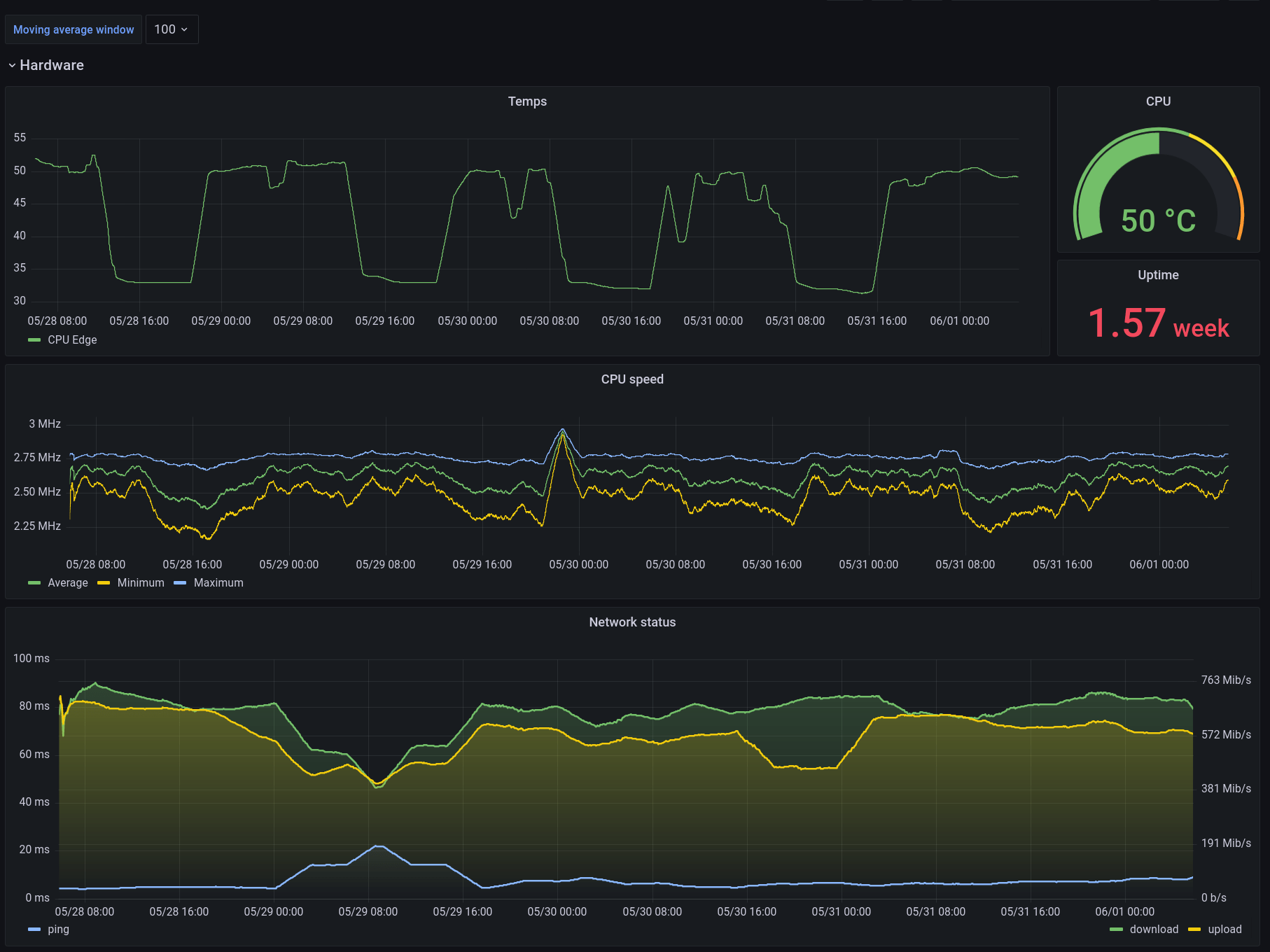
Task: Click the green line icon beside download
Action: (x=1116, y=929)
